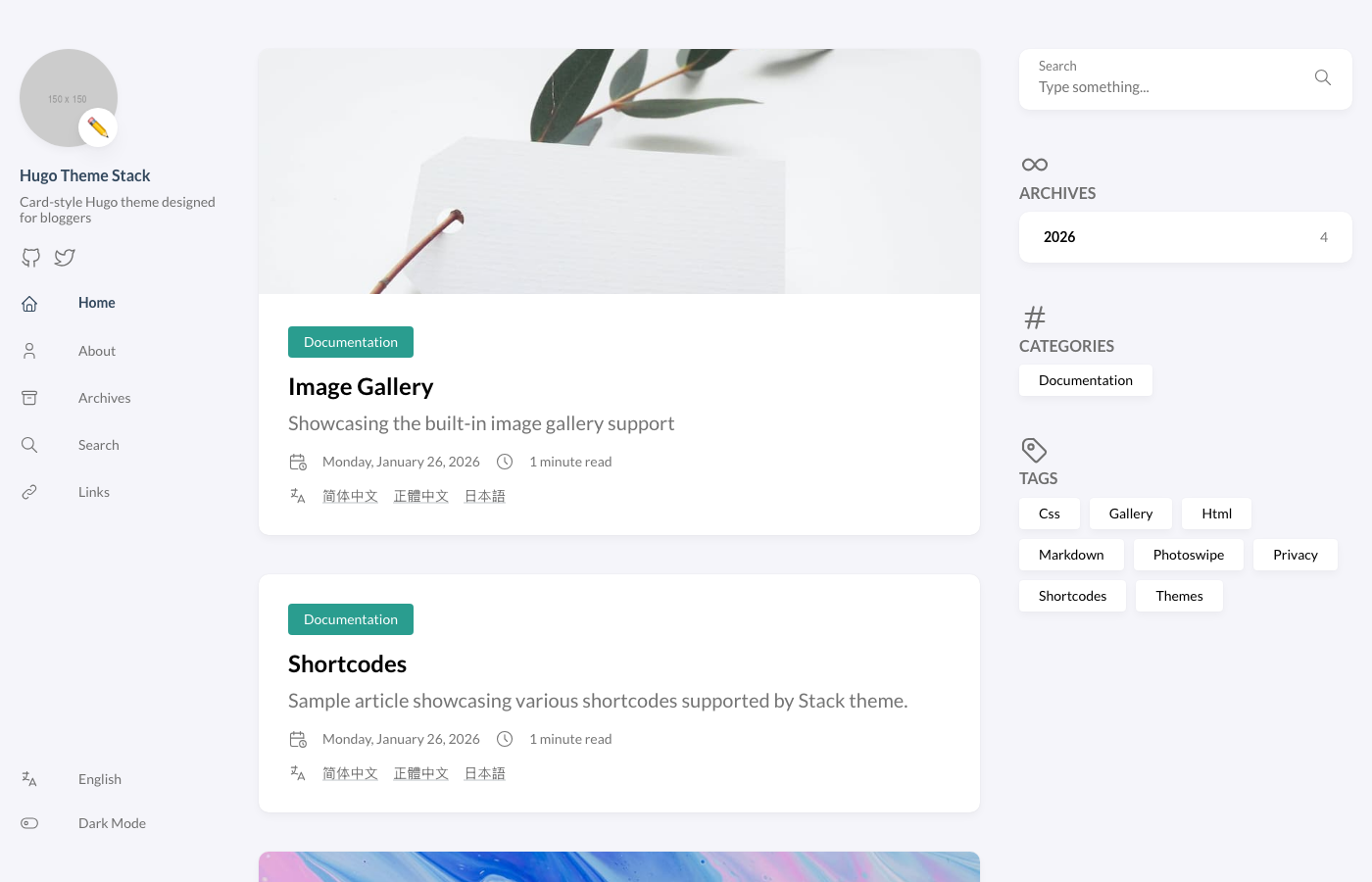Select the Photoswipe tag
Image resolution: width=1372 pixels, height=882 pixels.
click(x=1188, y=554)
